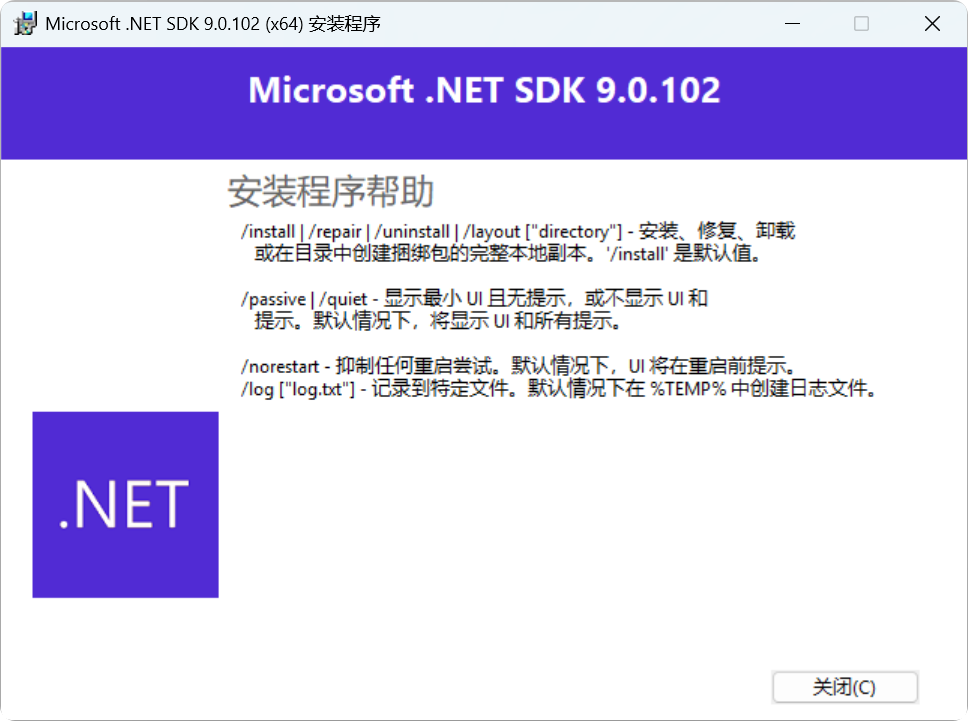Click the Microsoft .NET SDK 9.0.102 banner heading
Screen dimensions: 968x721
(484, 90)
